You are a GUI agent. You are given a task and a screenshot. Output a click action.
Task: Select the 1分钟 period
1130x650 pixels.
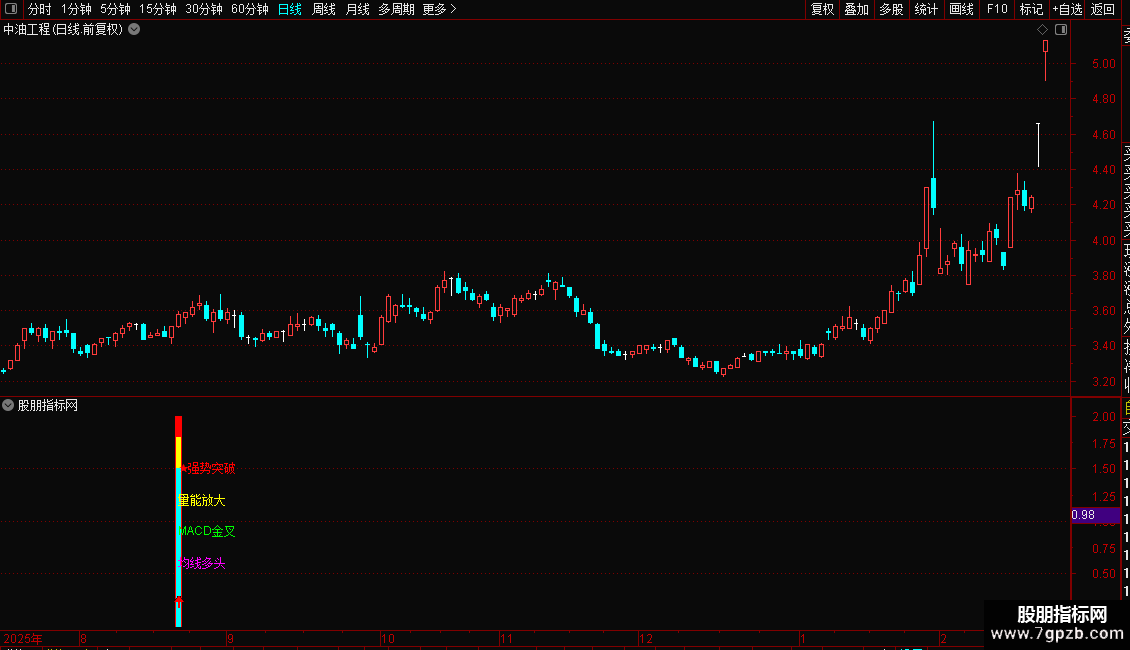76,9
